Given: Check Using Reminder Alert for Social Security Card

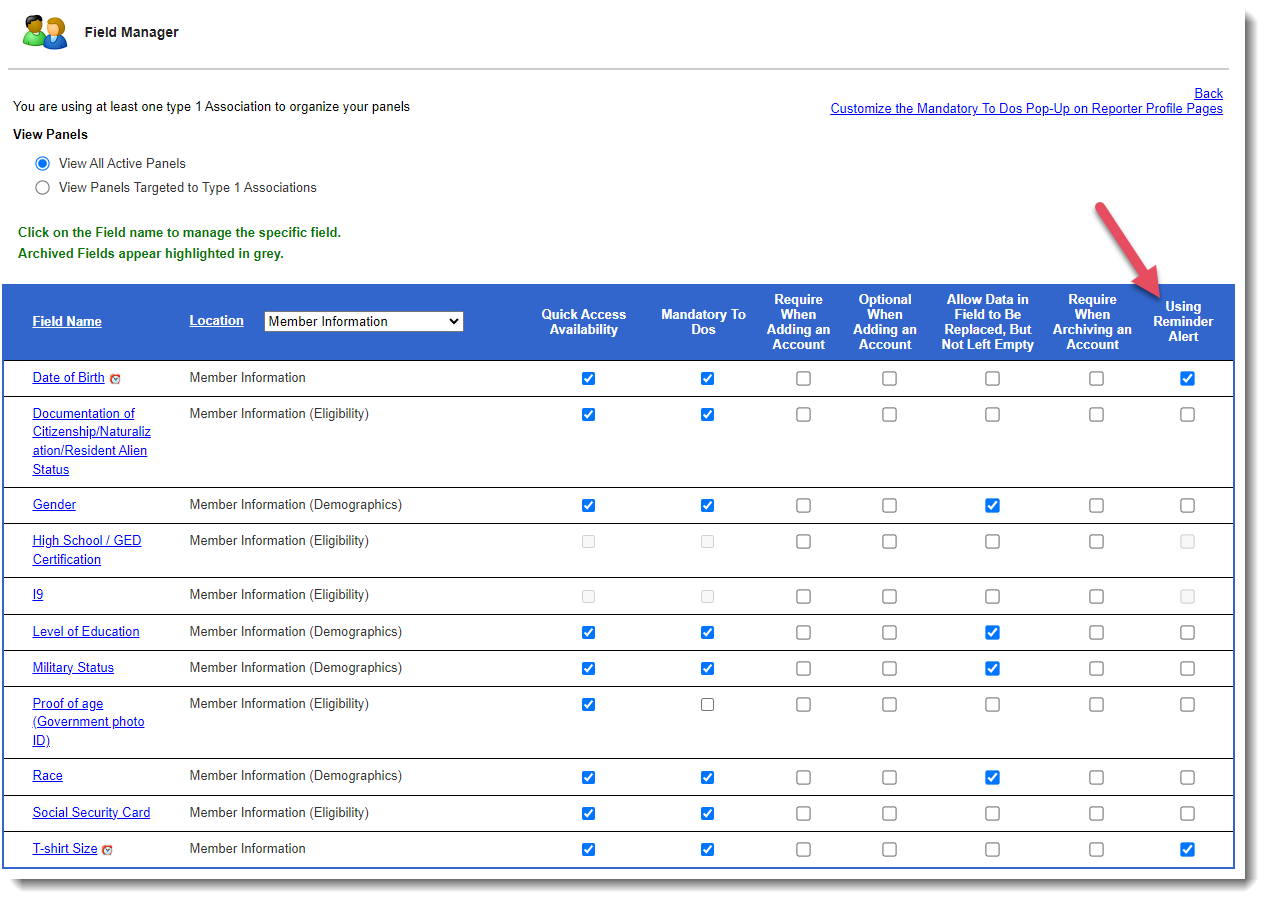Looking at the screenshot, I should coord(1187,814).
